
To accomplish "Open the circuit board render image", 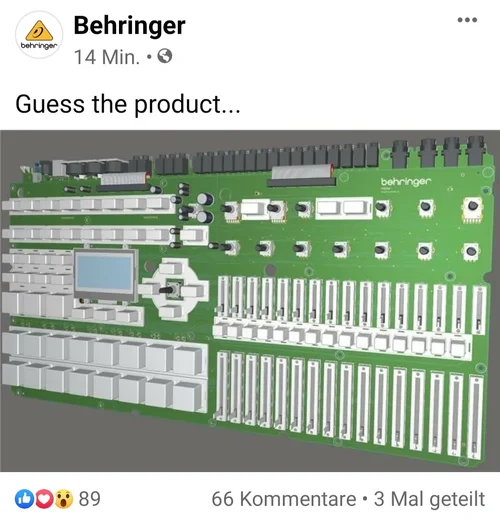I will [x=250, y=301].
